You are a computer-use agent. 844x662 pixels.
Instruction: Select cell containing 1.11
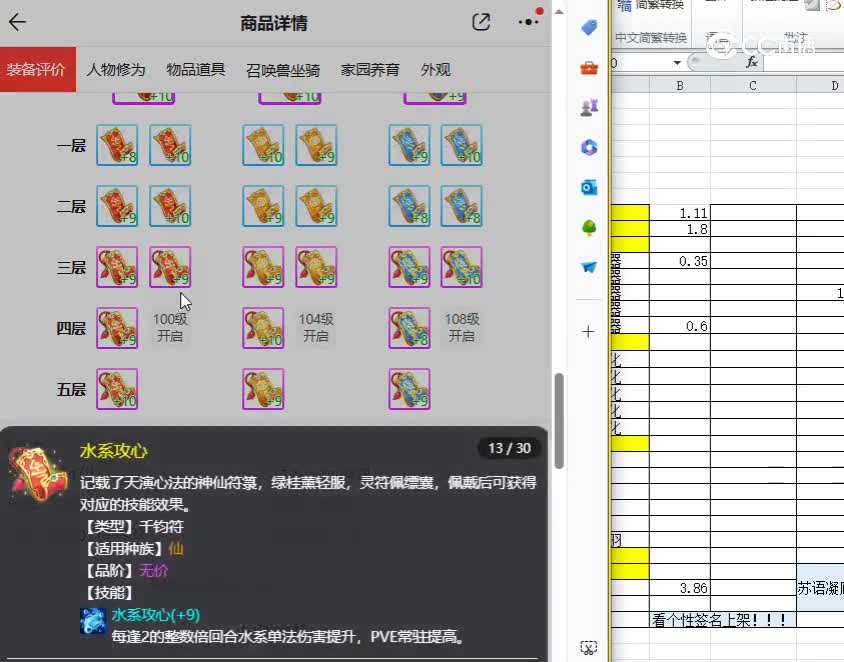(680, 213)
